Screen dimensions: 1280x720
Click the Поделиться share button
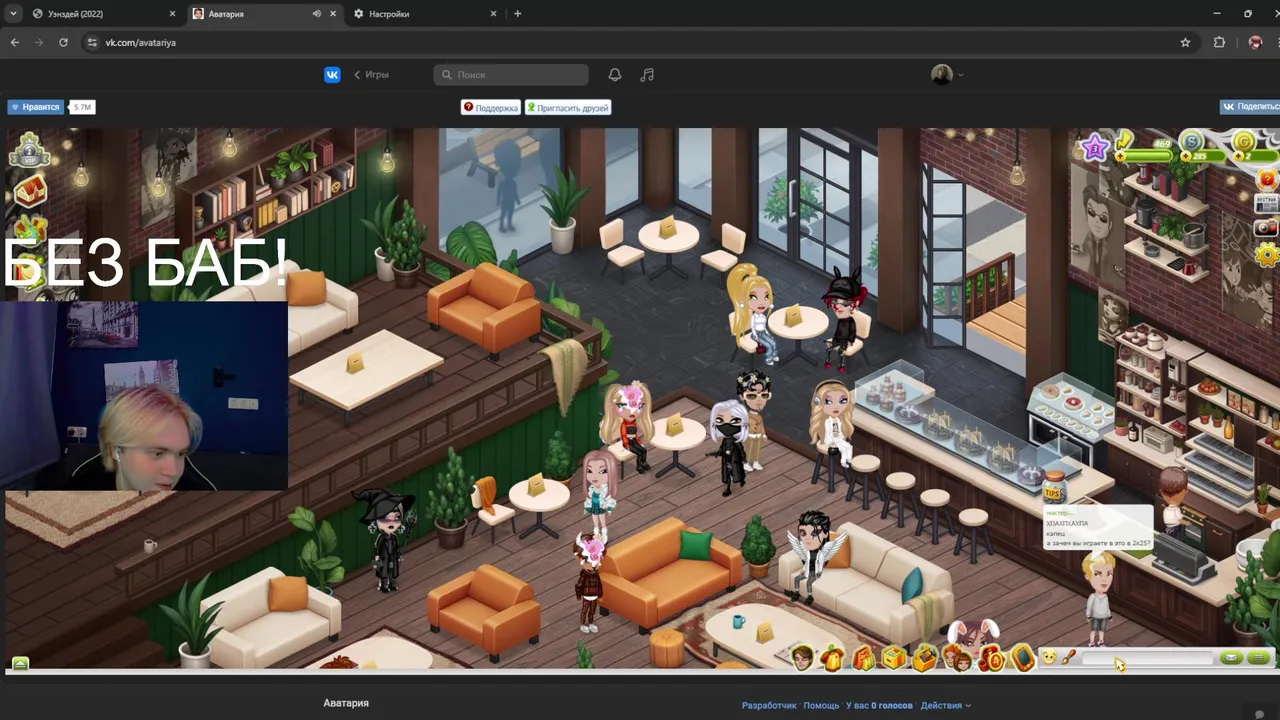click(1250, 106)
